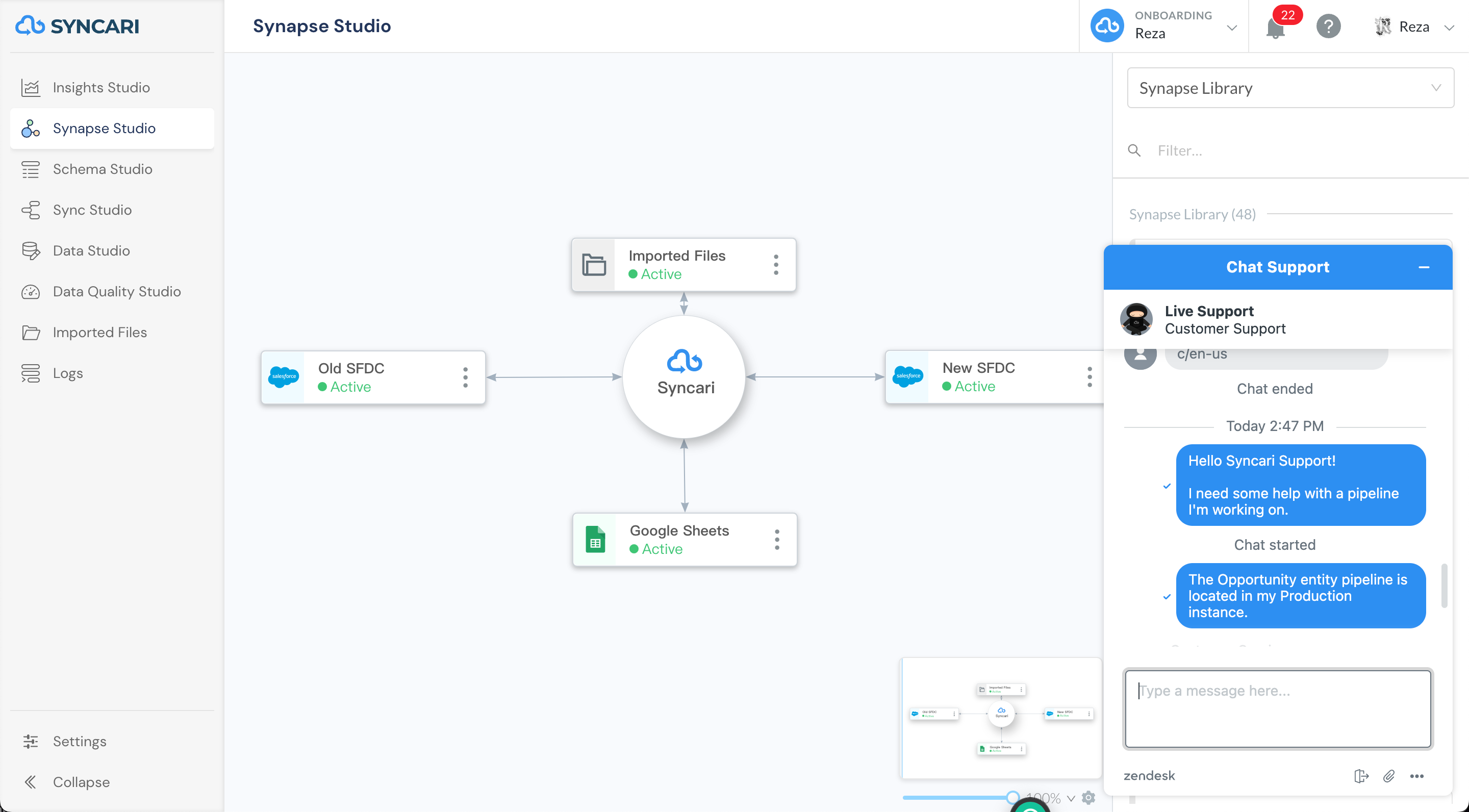Open Insights Studio from the sidebar
1469x812 pixels.
coord(112,87)
